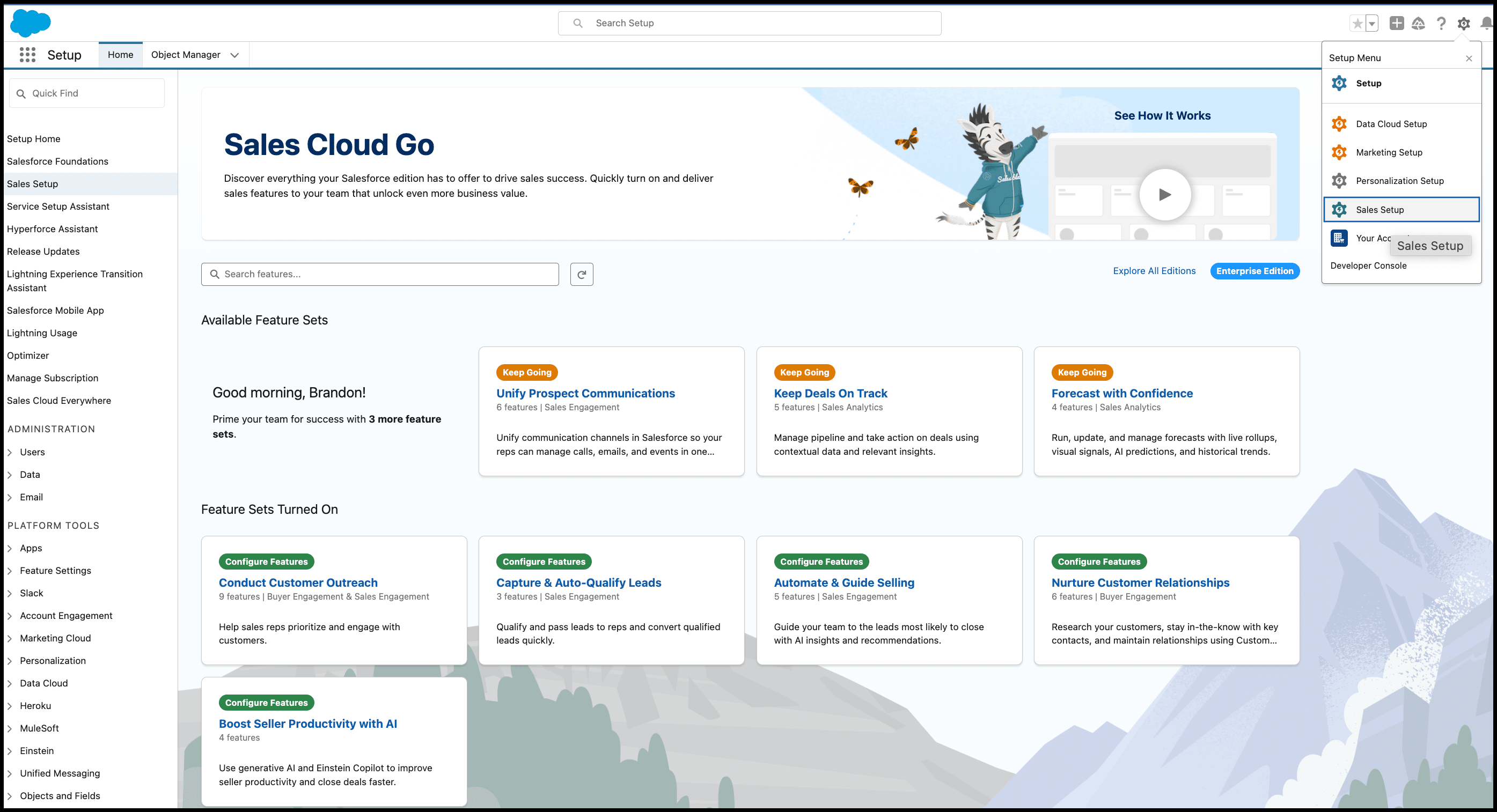Click the favorites star icon
The height and width of the screenshot is (812, 1497).
[x=1357, y=23]
